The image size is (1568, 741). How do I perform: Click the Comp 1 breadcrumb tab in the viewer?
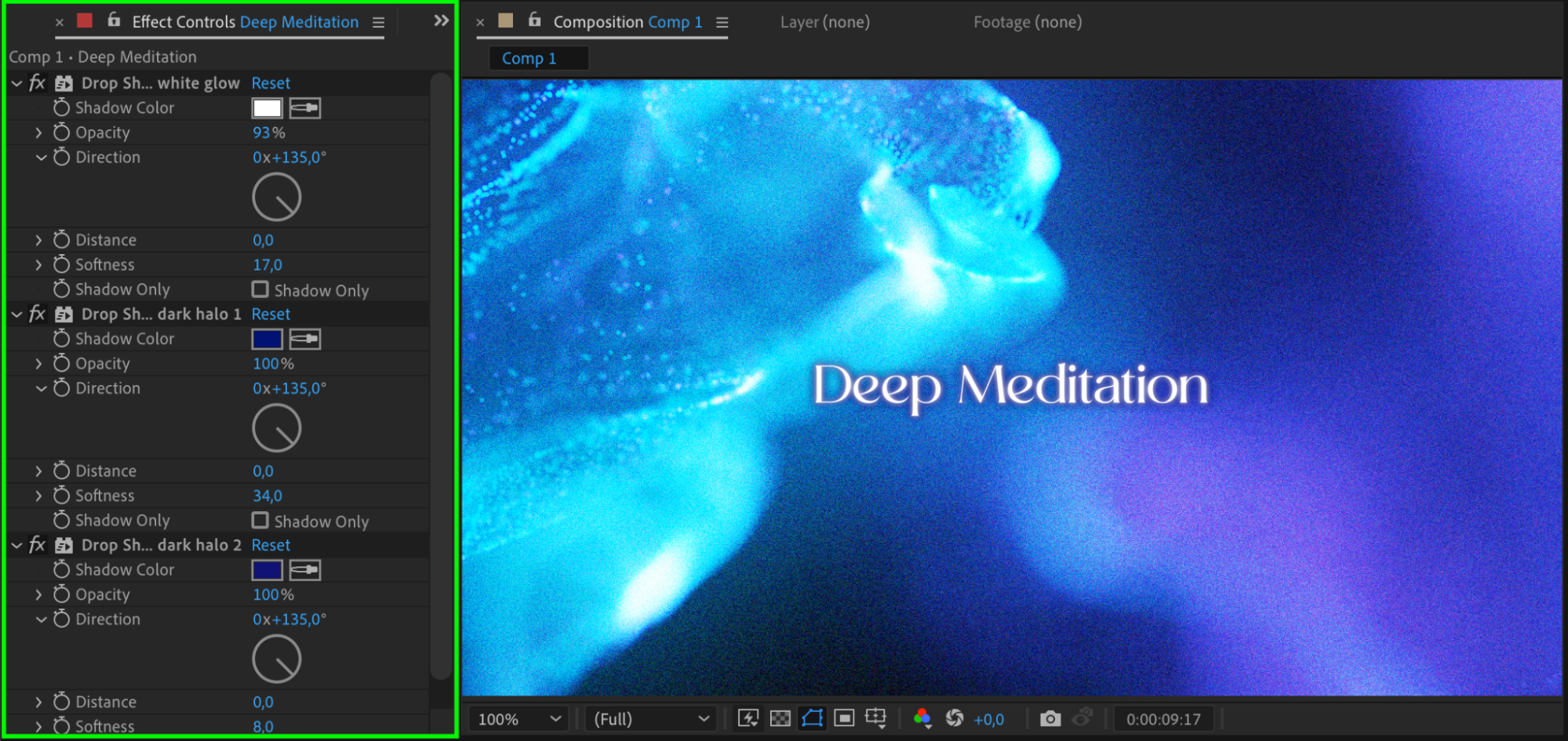click(x=538, y=58)
